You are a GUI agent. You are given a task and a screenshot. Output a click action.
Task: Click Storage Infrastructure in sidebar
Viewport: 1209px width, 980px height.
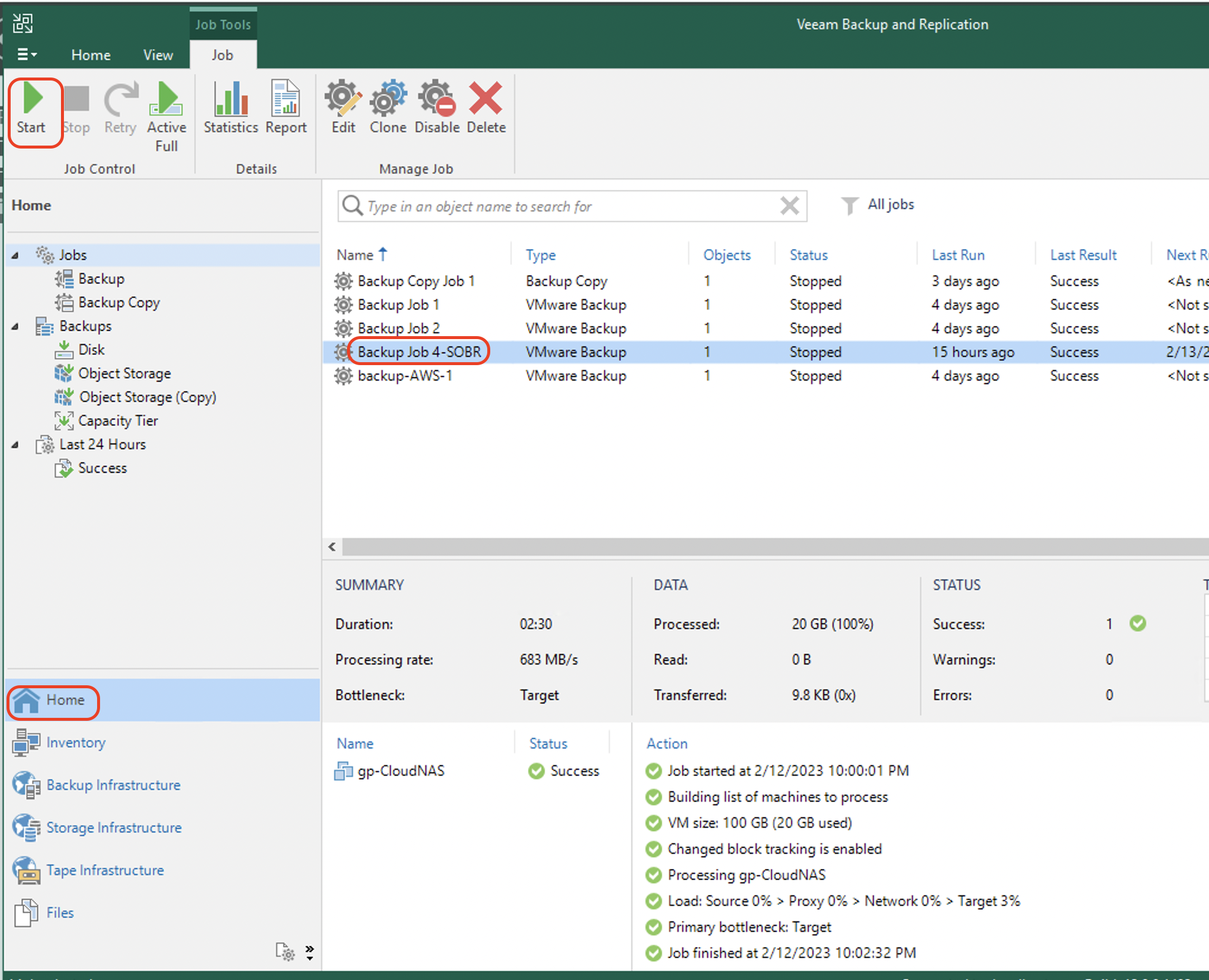(113, 827)
